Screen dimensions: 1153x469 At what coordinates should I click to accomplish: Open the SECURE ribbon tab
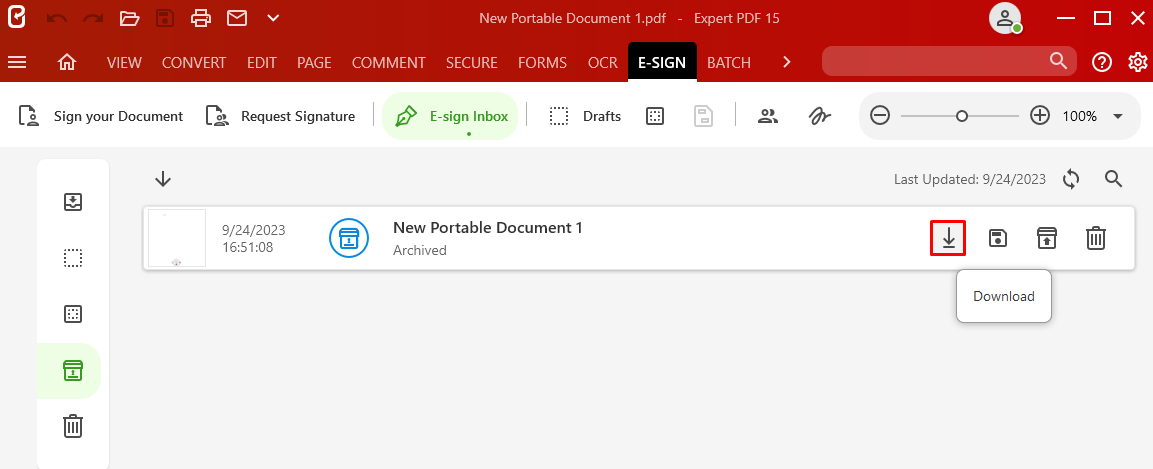tap(472, 62)
